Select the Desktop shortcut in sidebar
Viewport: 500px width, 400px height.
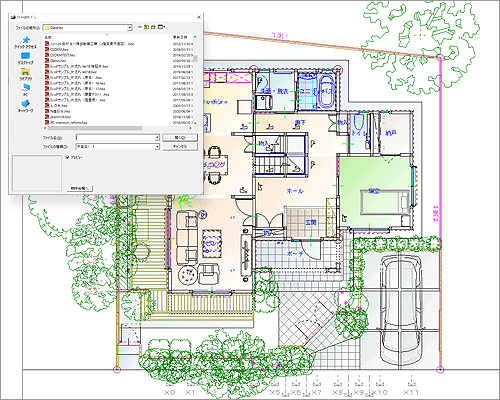pyautogui.click(x=26, y=59)
